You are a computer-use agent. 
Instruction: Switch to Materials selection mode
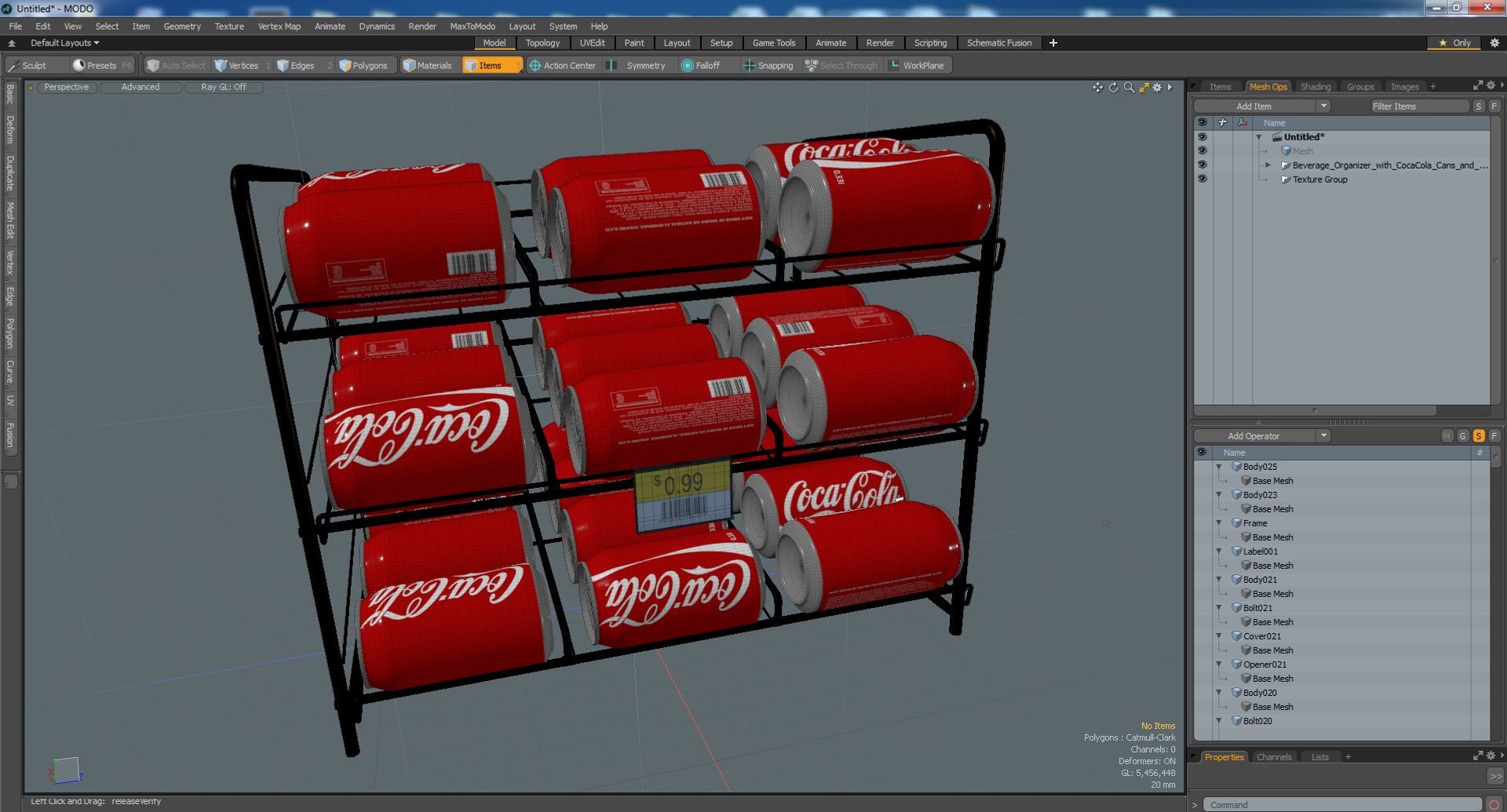click(428, 66)
